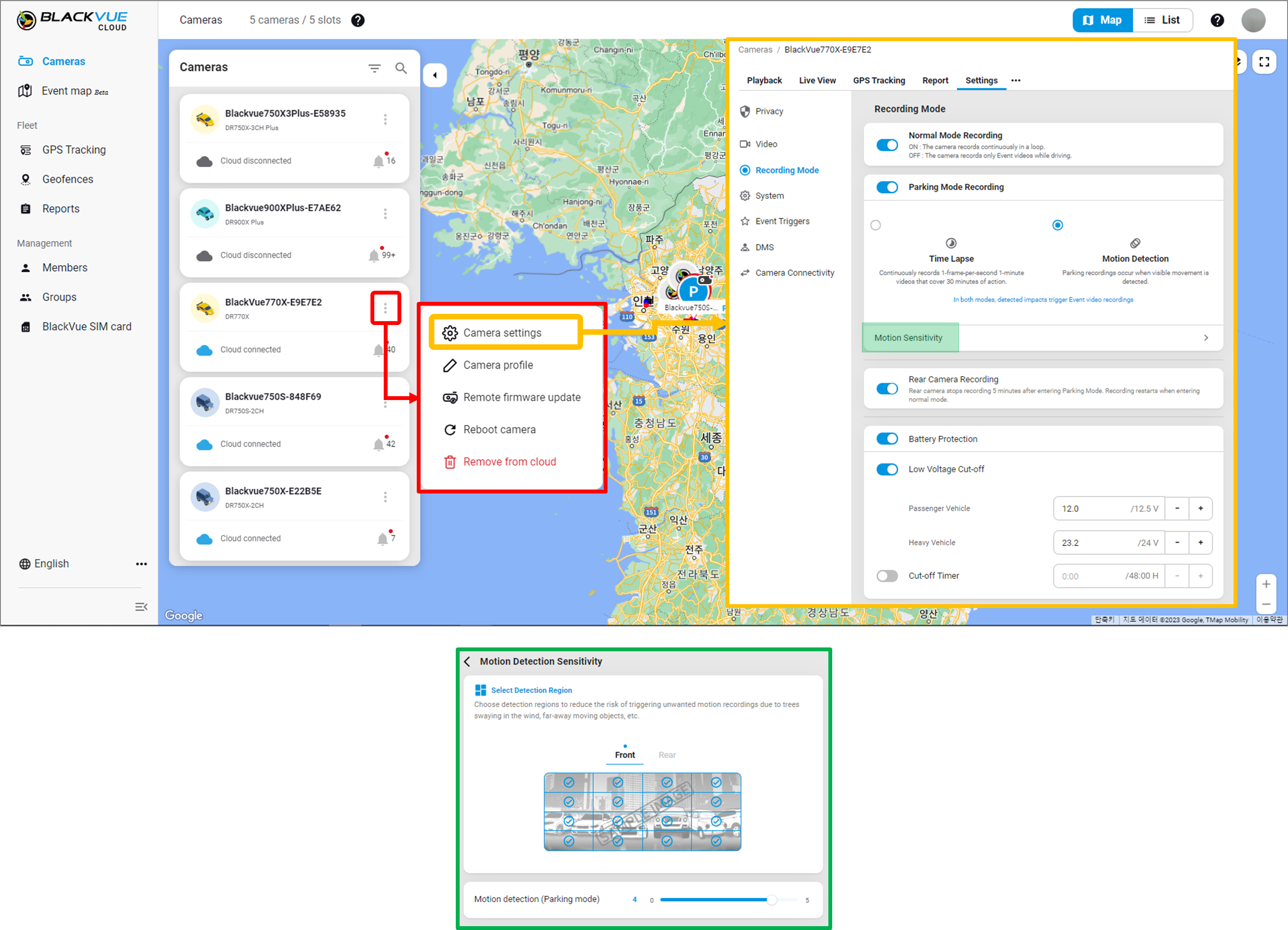Switch to the Report tab
1288x930 pixels.
coord(935,81)
